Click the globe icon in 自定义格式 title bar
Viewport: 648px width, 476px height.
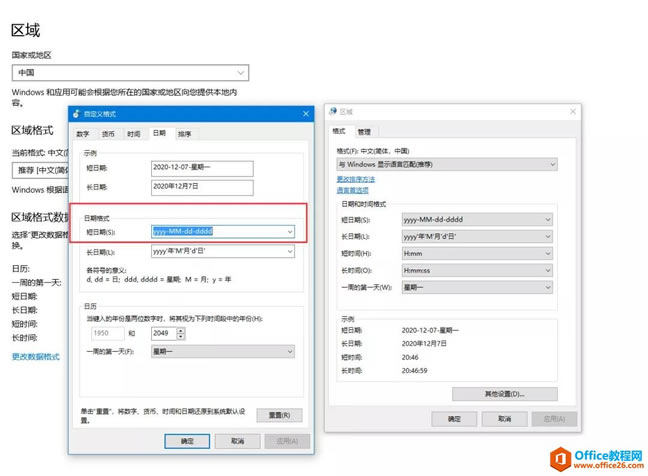tap(76, 114)
